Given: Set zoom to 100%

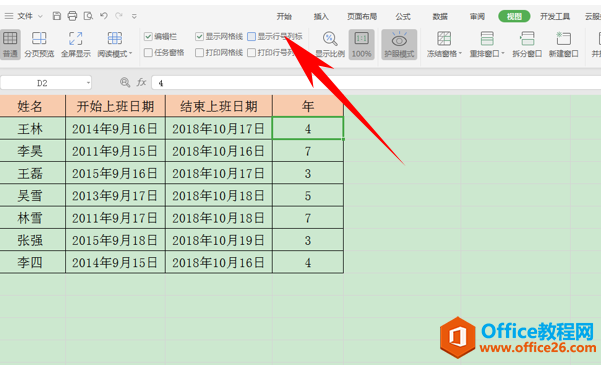Looking at the screenshot, I should [x=361, y=45].
